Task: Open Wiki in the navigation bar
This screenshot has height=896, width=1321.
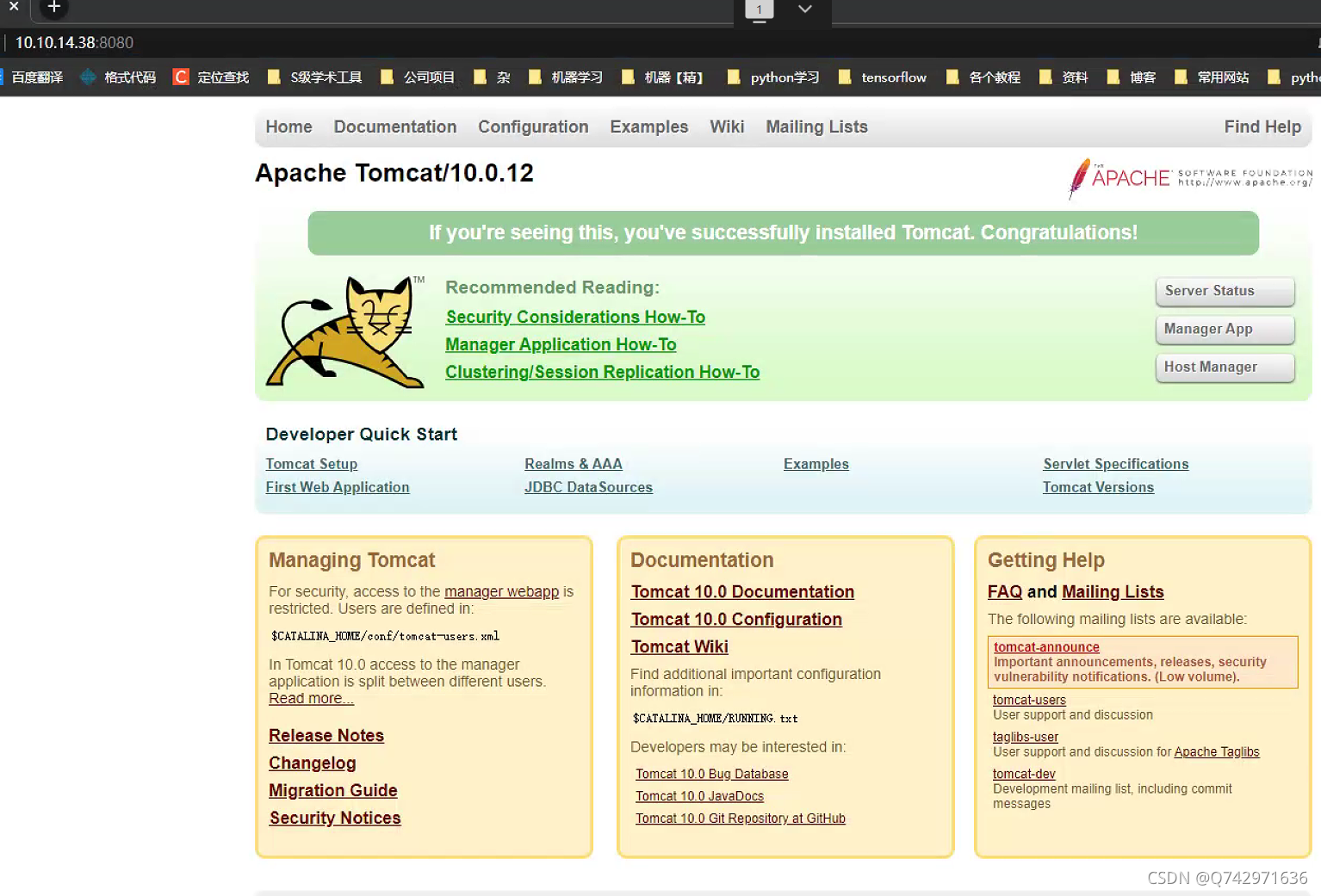Action: point(727,127)
